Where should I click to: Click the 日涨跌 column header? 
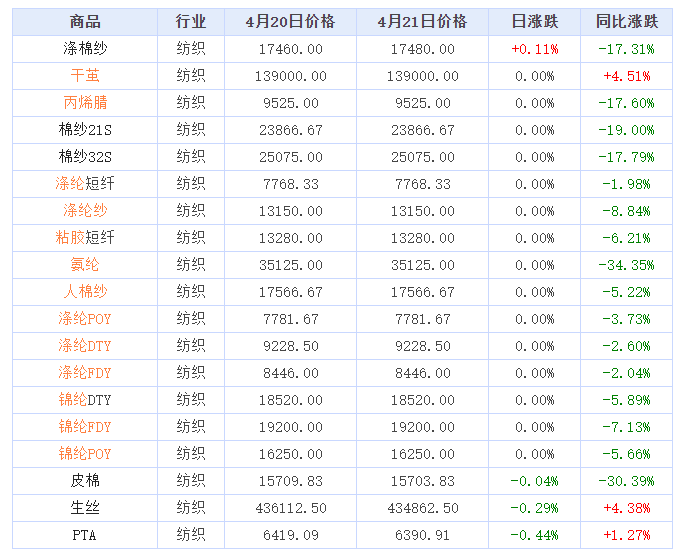[534, 22]
